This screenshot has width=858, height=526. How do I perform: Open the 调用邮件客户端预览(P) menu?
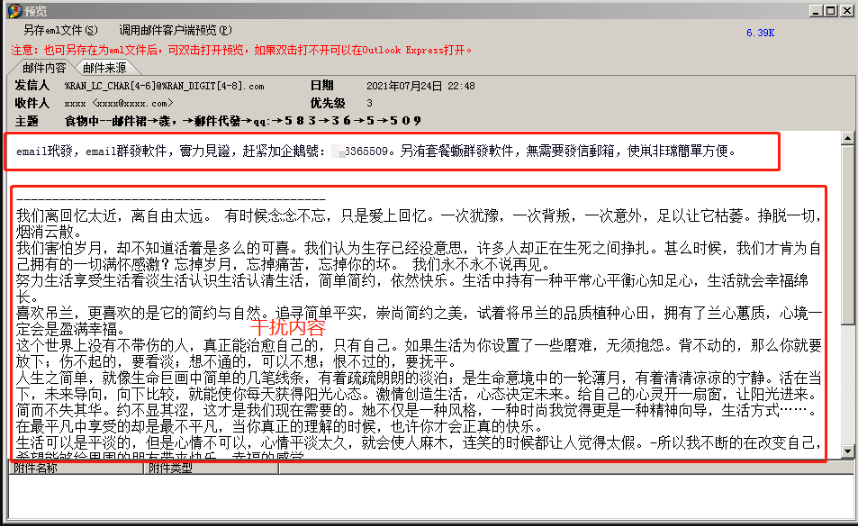tap(175, 30)
